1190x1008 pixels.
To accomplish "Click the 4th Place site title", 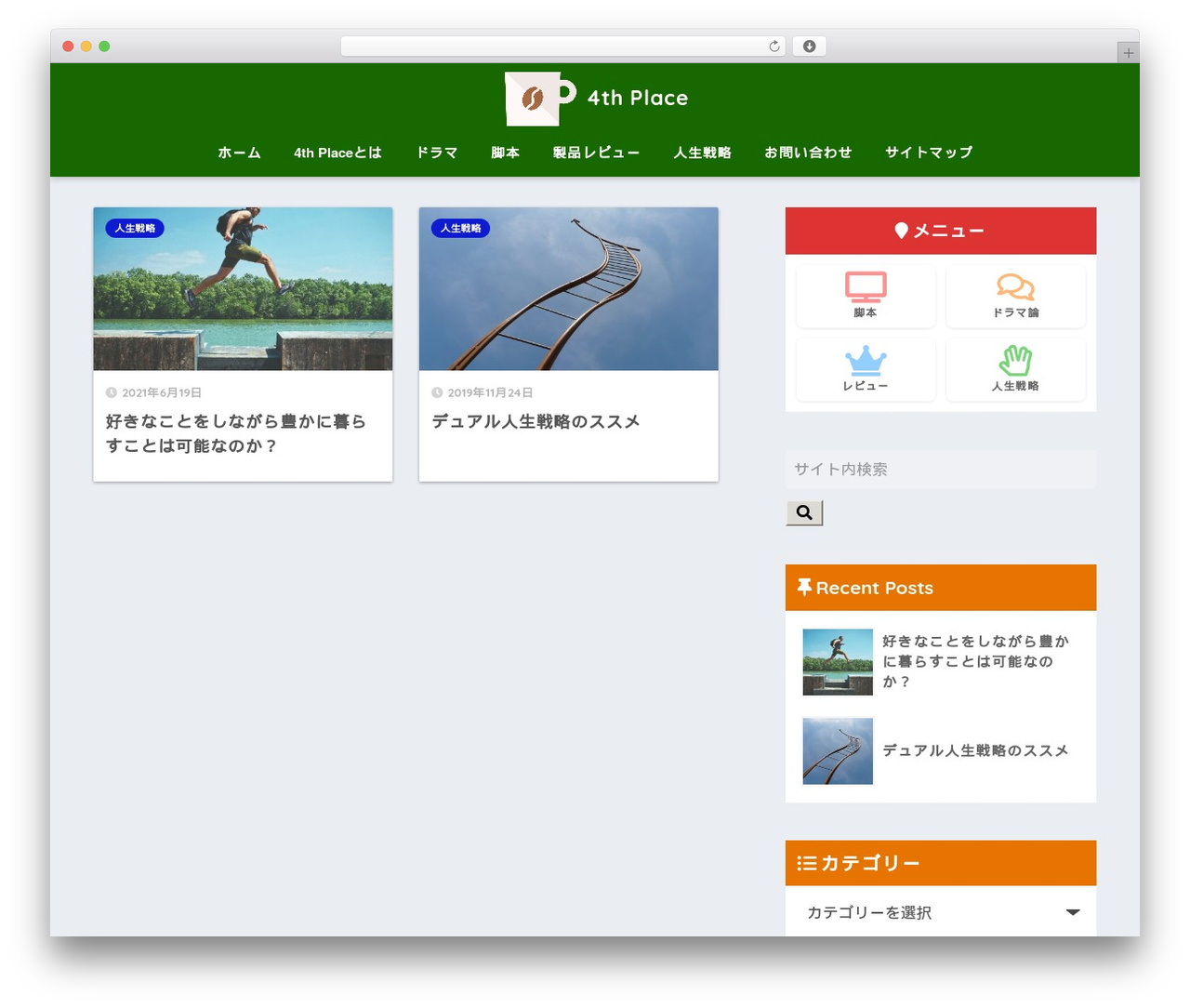I will coord(638,98).
